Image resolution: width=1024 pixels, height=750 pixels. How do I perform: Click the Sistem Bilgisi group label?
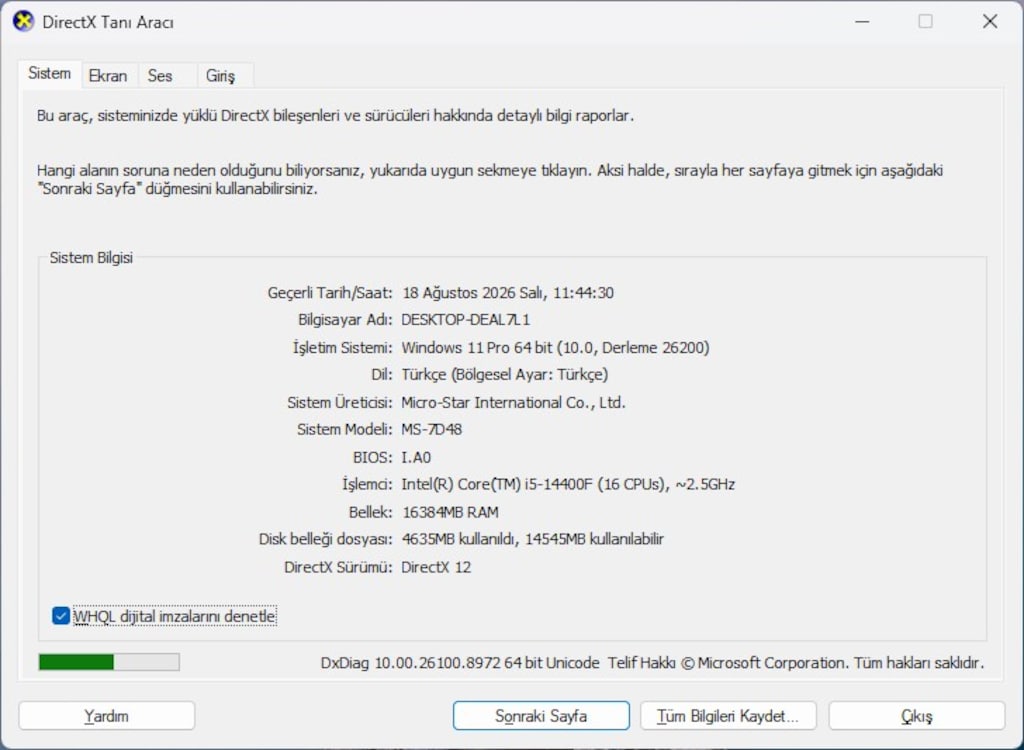pyautogui.click(x=91, y=257)
